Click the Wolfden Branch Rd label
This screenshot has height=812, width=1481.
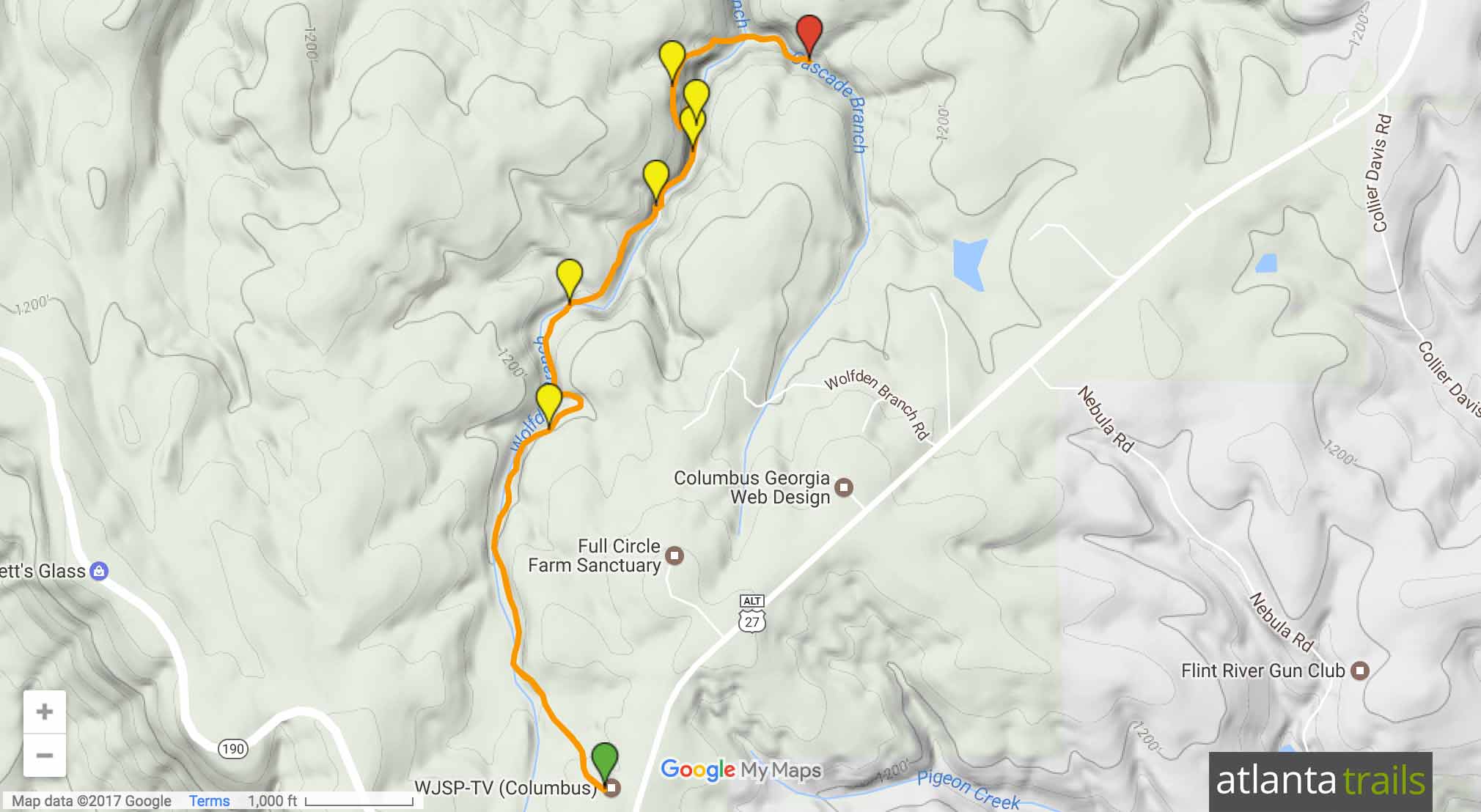(878, 405)
